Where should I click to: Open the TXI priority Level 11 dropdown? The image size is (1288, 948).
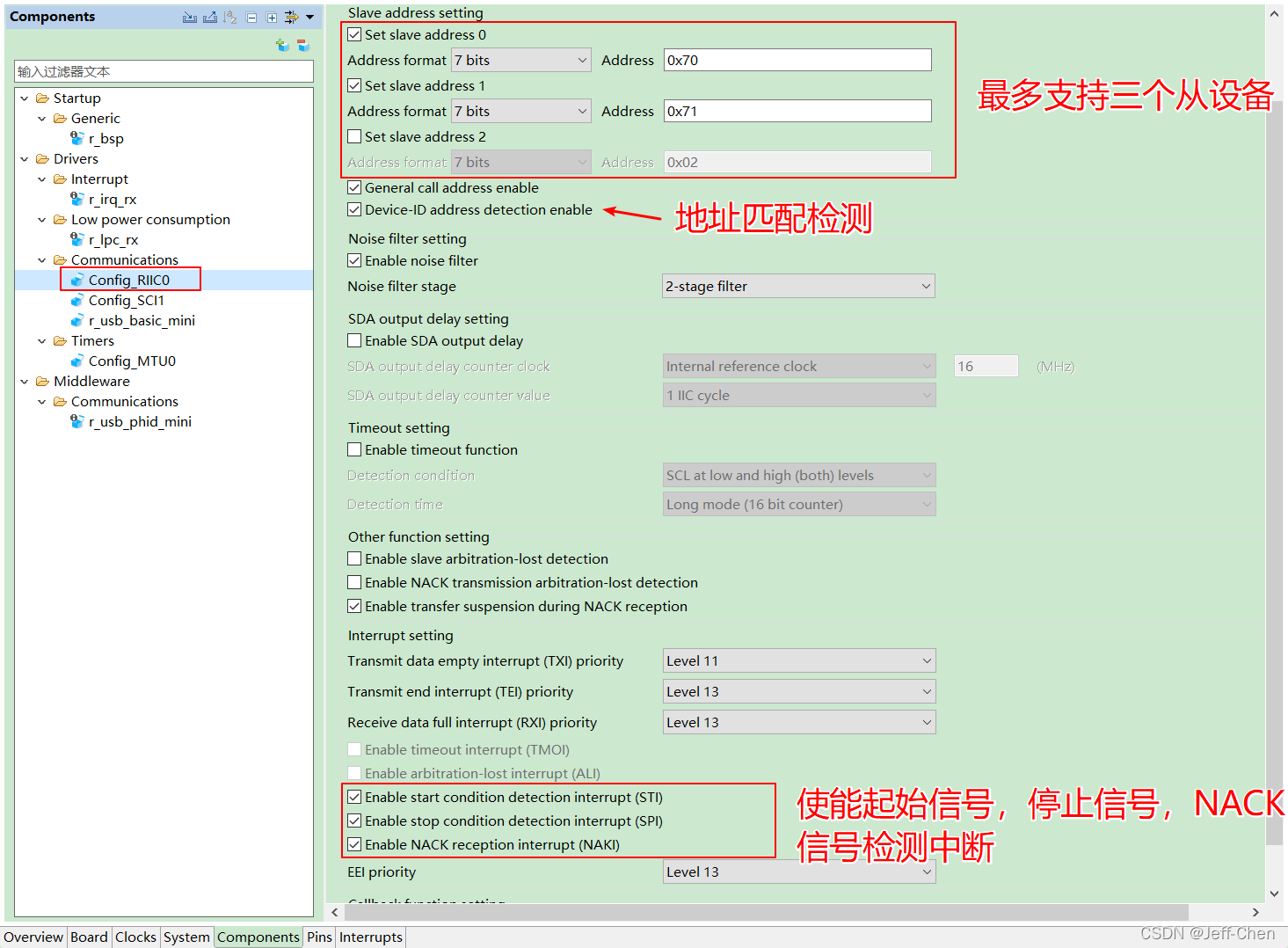[x=799, y=660]
